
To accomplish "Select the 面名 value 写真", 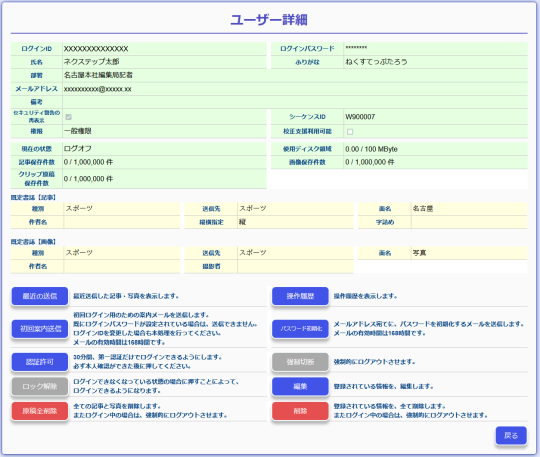I will [x=419, y=253].
